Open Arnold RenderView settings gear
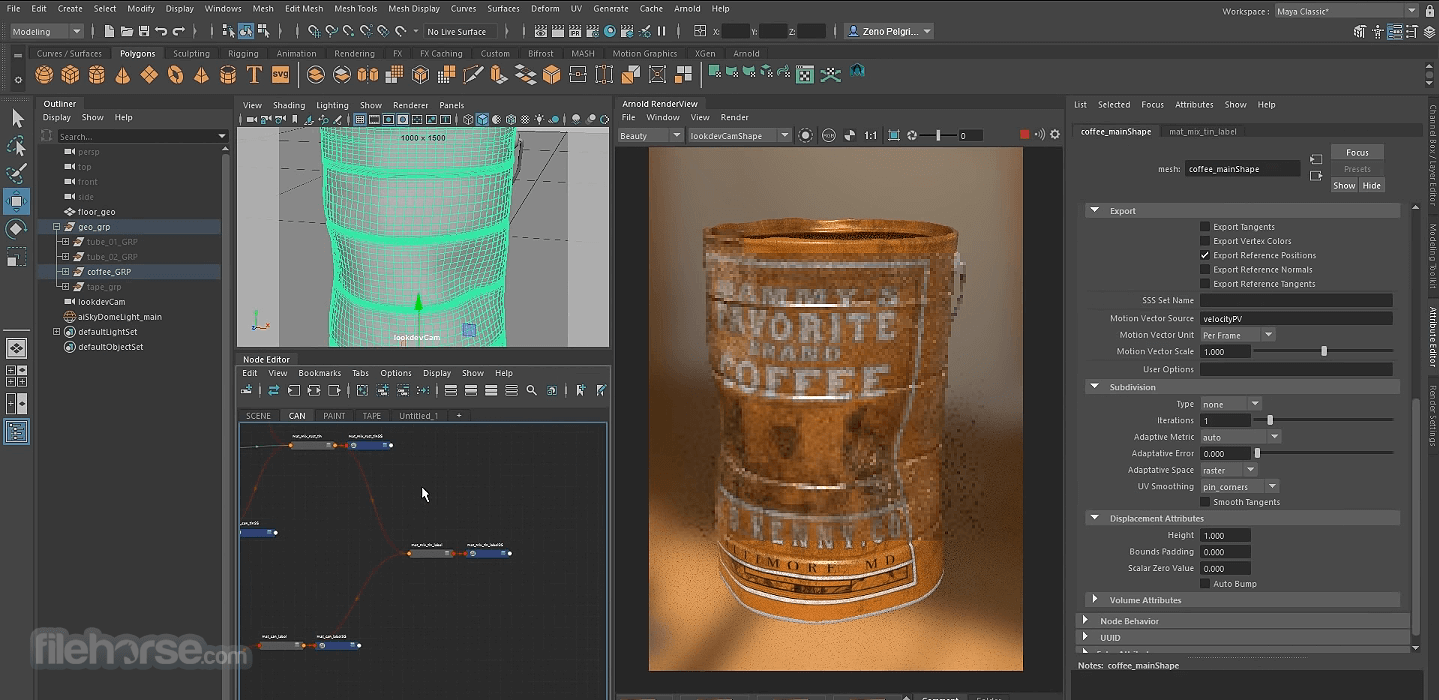Screen dimensions: 1439x700 click(1054, 135)
